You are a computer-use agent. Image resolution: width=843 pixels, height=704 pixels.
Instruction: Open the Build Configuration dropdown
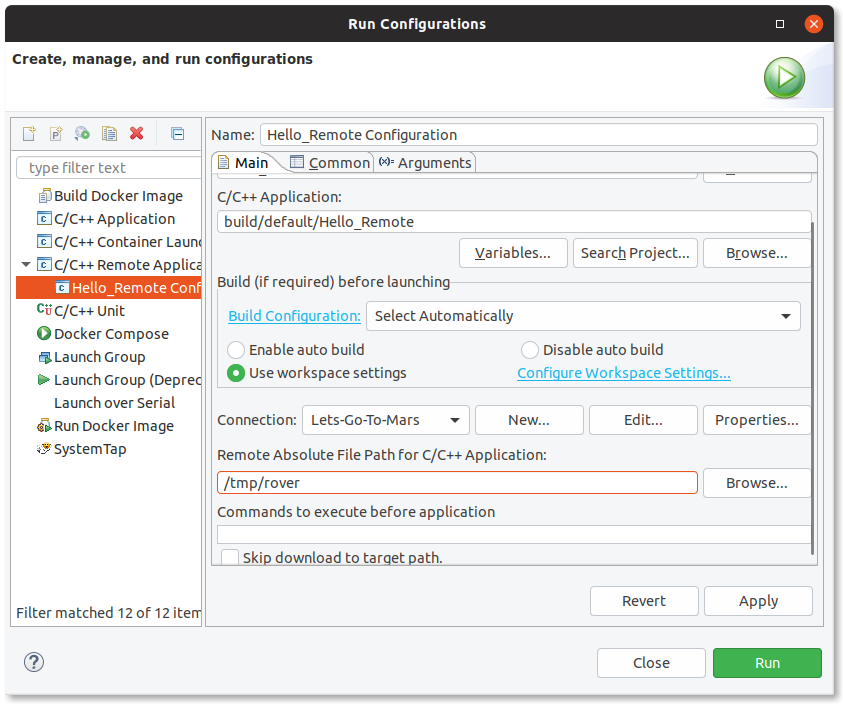click(583, 316)
